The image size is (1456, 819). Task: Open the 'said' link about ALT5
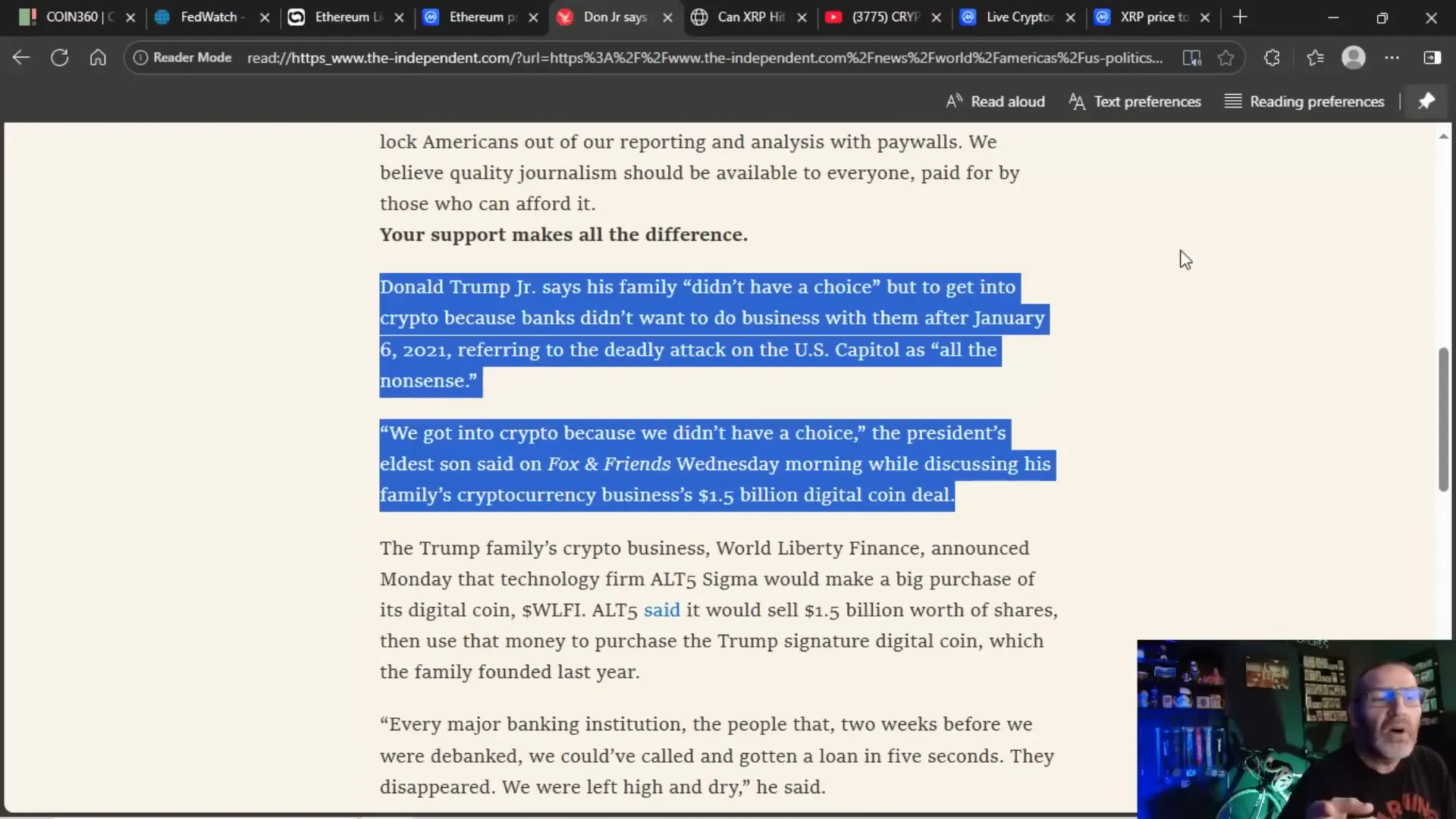[661, 610]
